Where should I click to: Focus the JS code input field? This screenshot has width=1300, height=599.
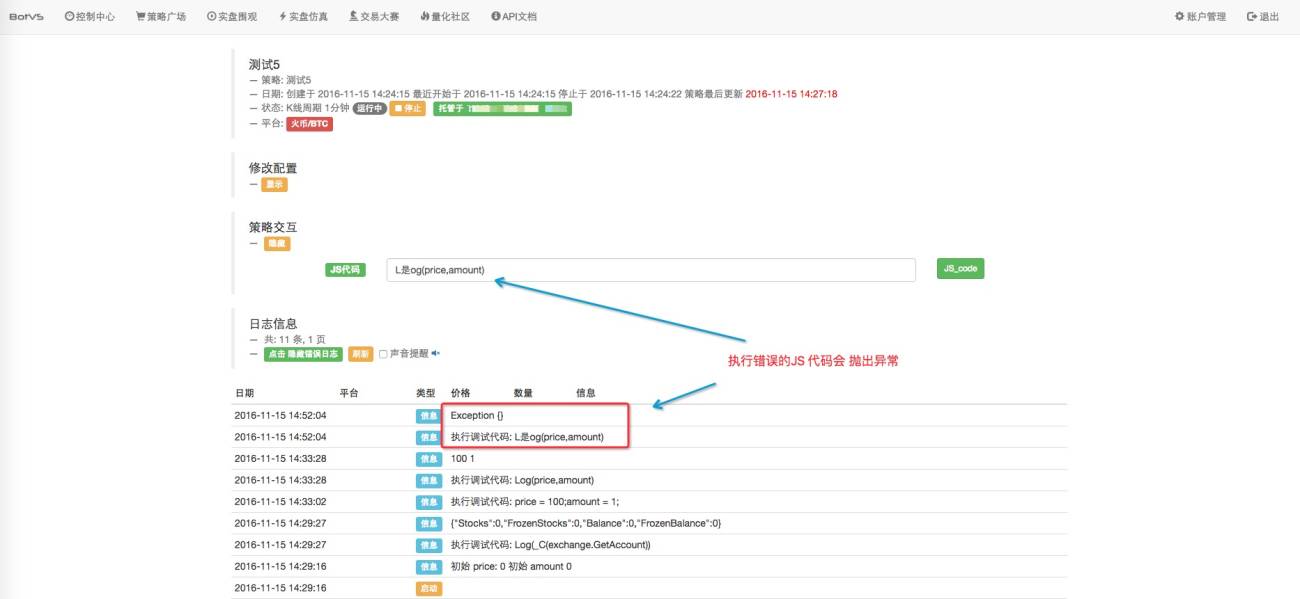tap(651, 270)
